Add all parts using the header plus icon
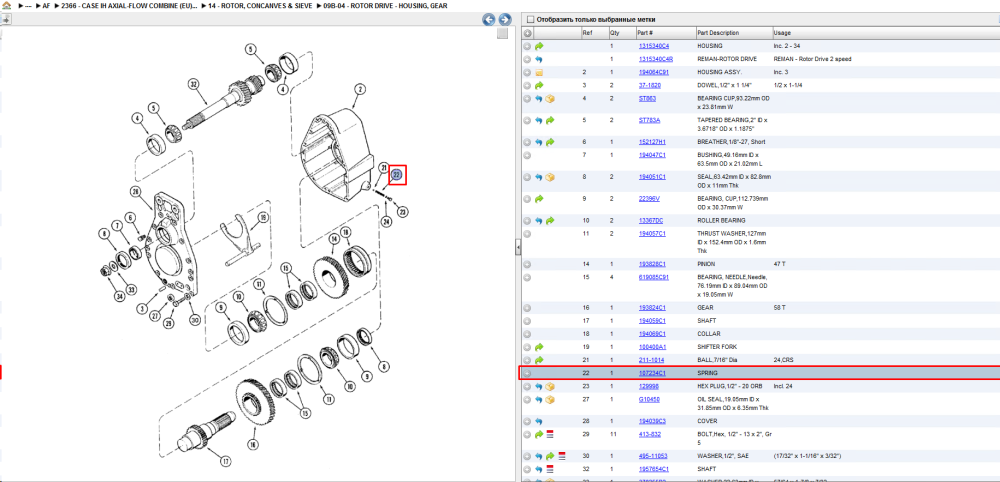Image resolution: width=1000 pixels, height=482 pixels. tap(527, 33)
